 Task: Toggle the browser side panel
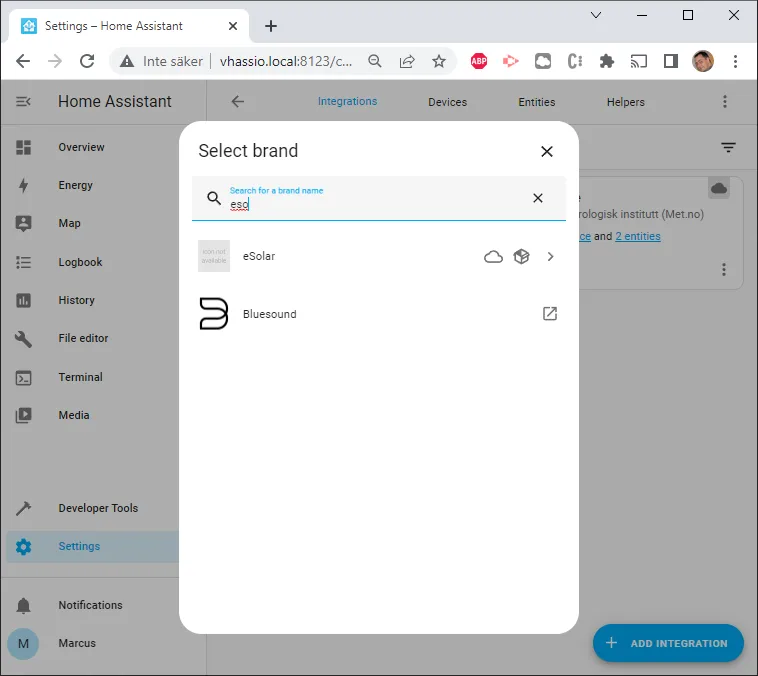tap(671, 61)
